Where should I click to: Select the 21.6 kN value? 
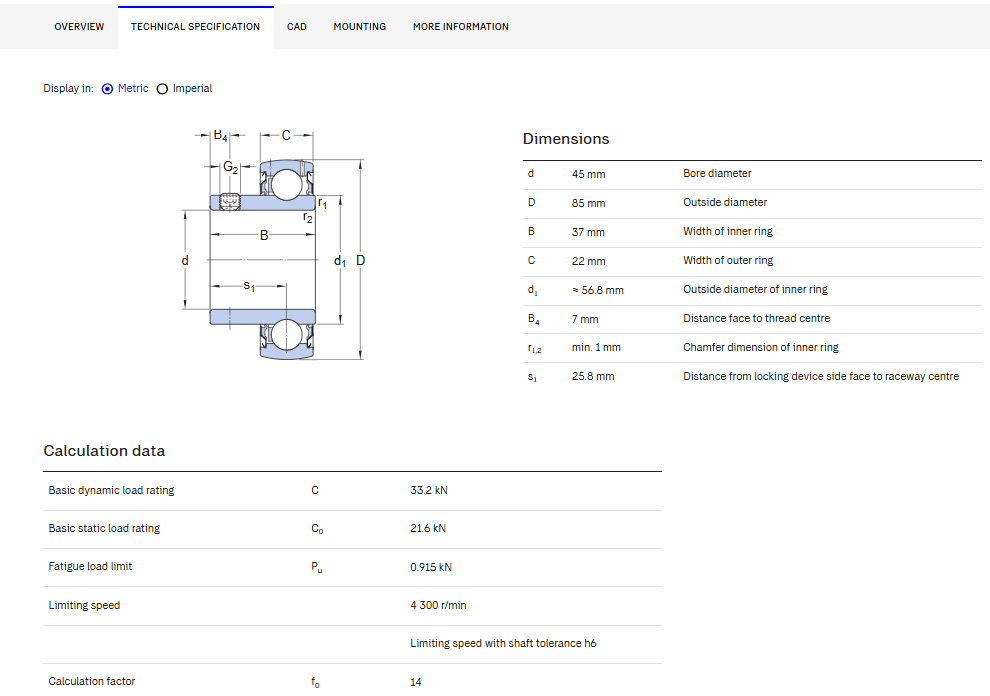click(x=428, y=528)
